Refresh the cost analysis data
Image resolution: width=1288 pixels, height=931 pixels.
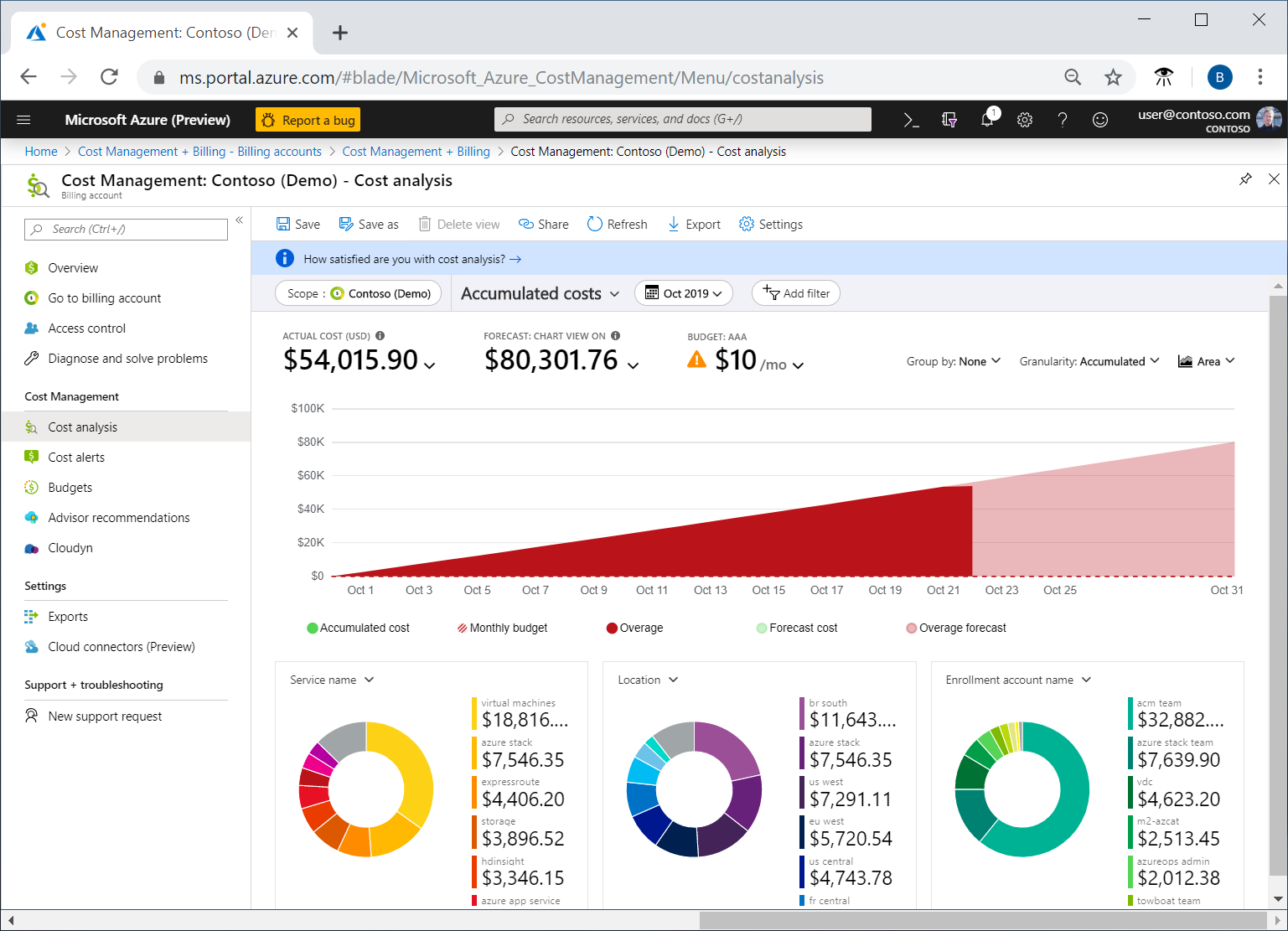[618, 224]
